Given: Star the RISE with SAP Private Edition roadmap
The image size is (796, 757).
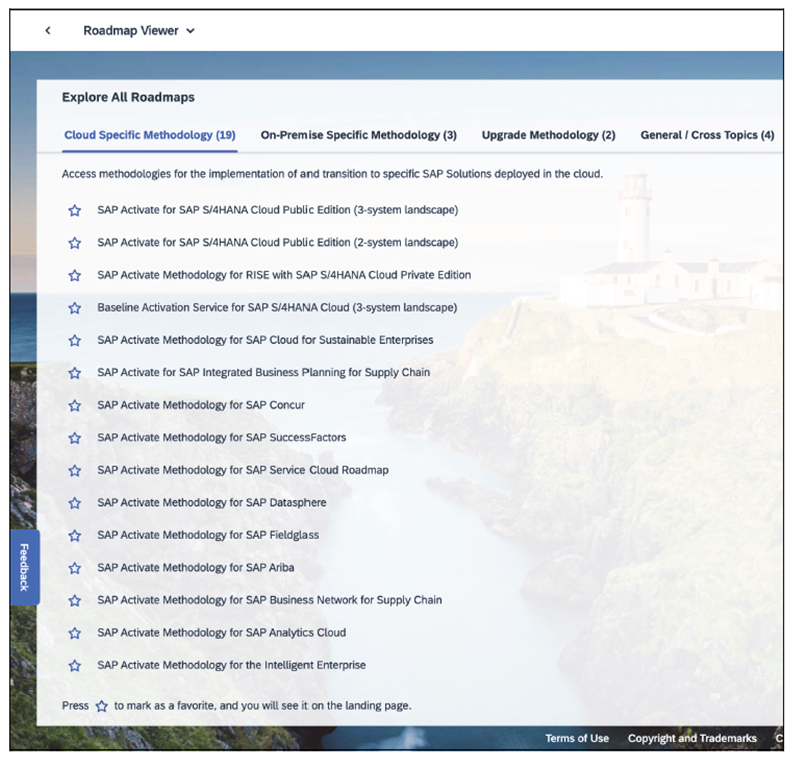Looking at the screenshot, I should point(75,275).
